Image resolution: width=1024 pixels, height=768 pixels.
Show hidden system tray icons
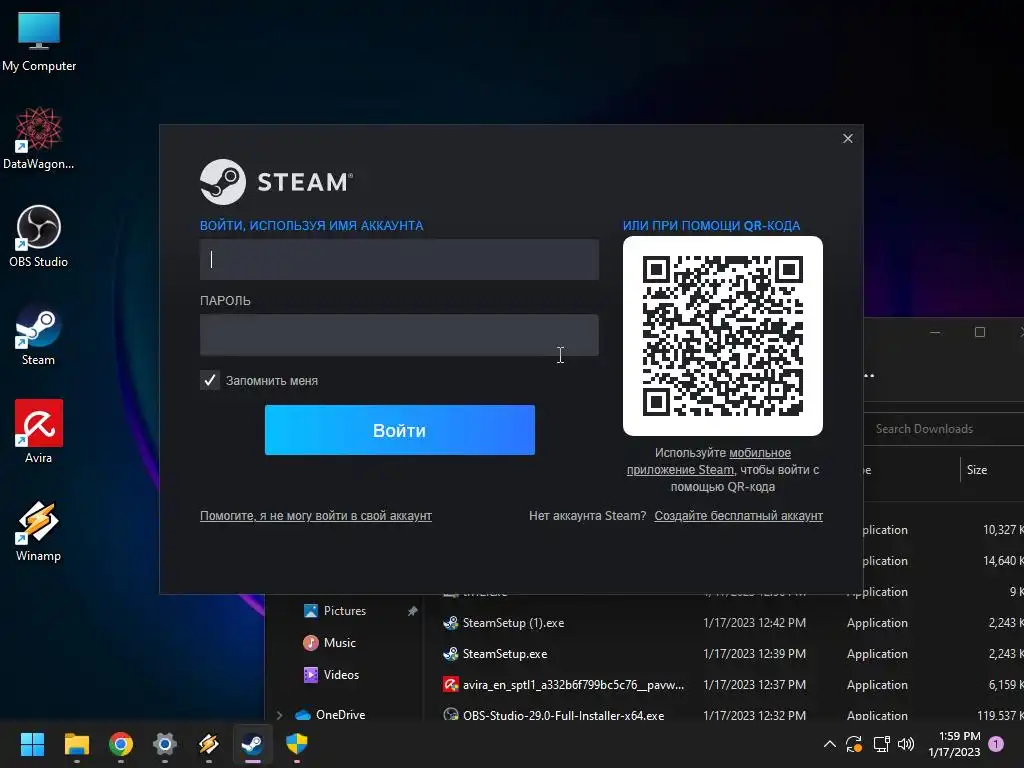829,744
